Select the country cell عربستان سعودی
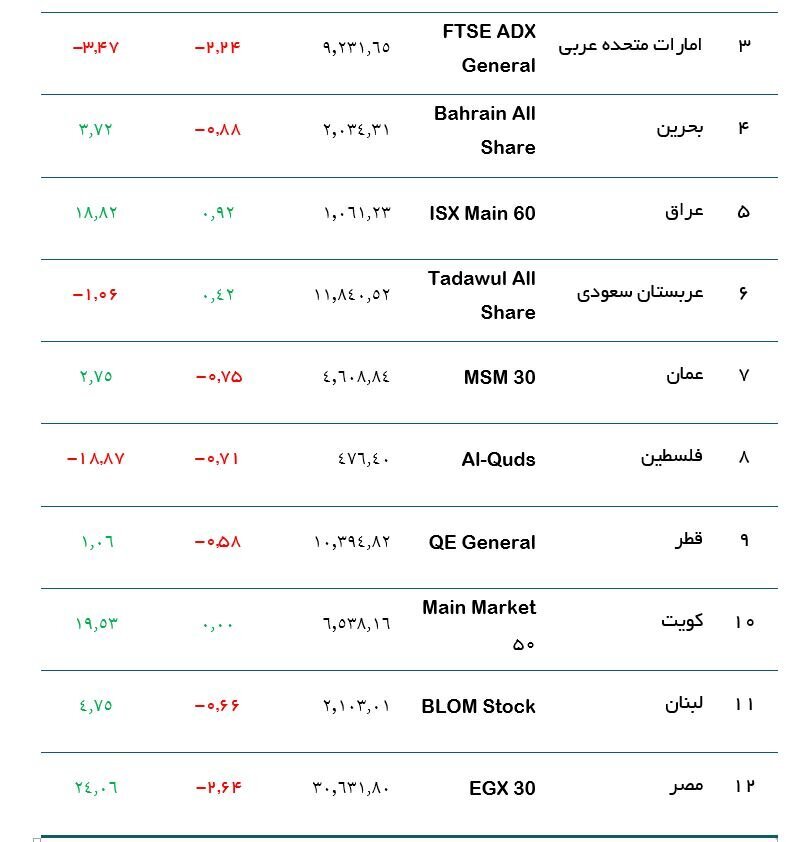Image resolution: width=806 pixels, height=842 pixels. click(x=640, y=293)
